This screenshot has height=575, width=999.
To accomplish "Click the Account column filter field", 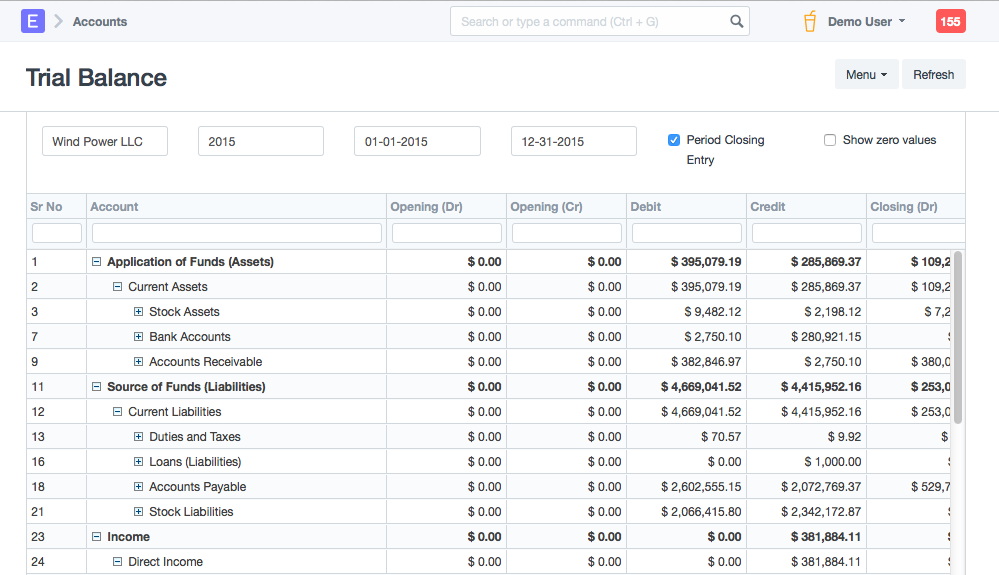I will 237,233.
